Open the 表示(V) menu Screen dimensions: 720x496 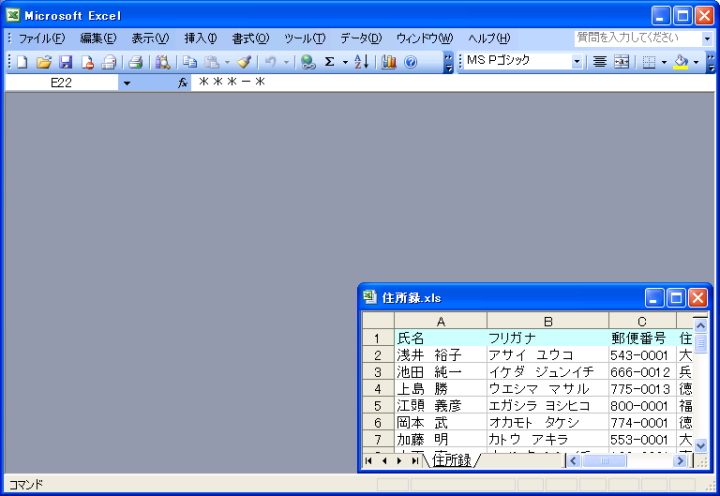pyautogui.click(x=150, y=38)
